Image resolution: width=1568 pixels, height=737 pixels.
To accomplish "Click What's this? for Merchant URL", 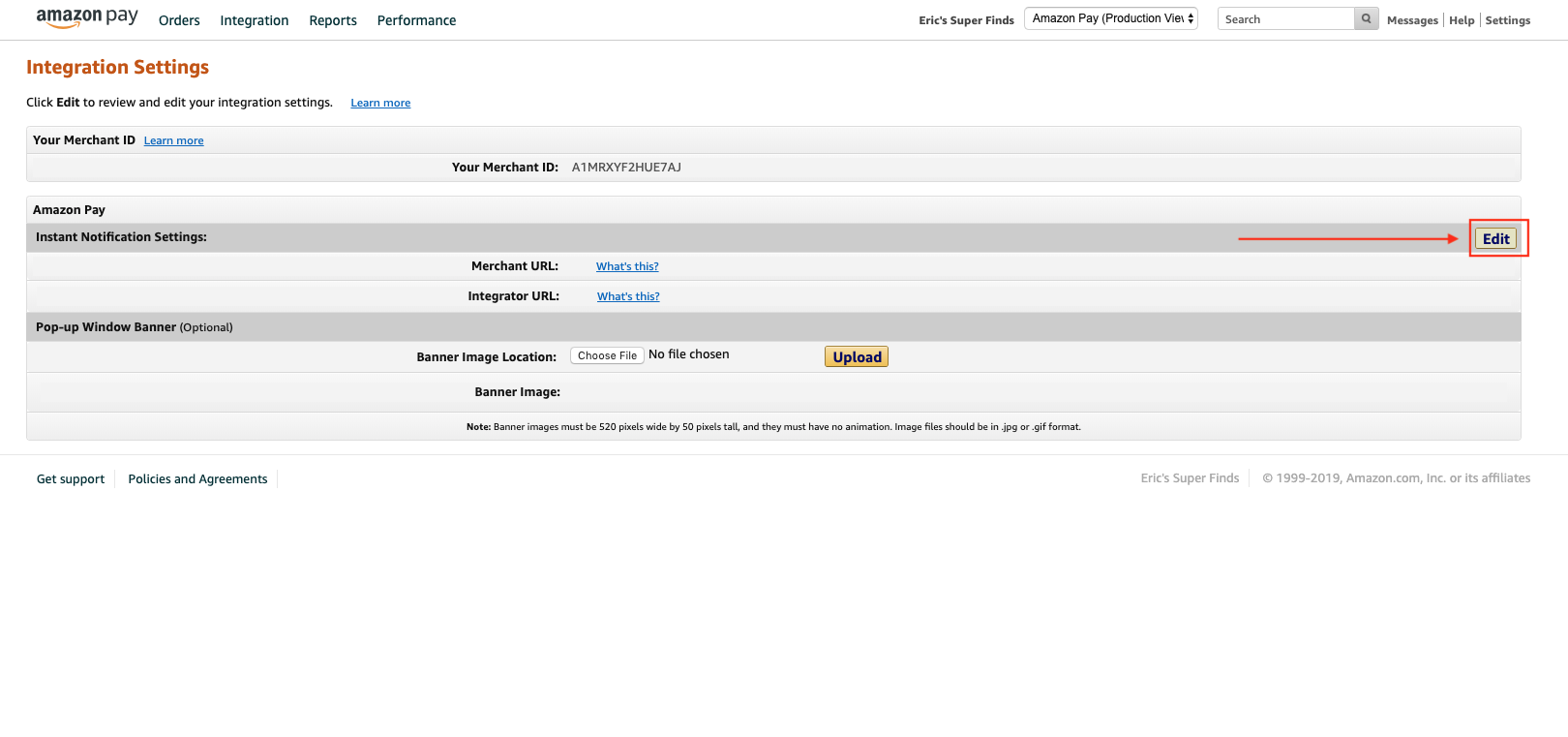I will pos(627,266).
